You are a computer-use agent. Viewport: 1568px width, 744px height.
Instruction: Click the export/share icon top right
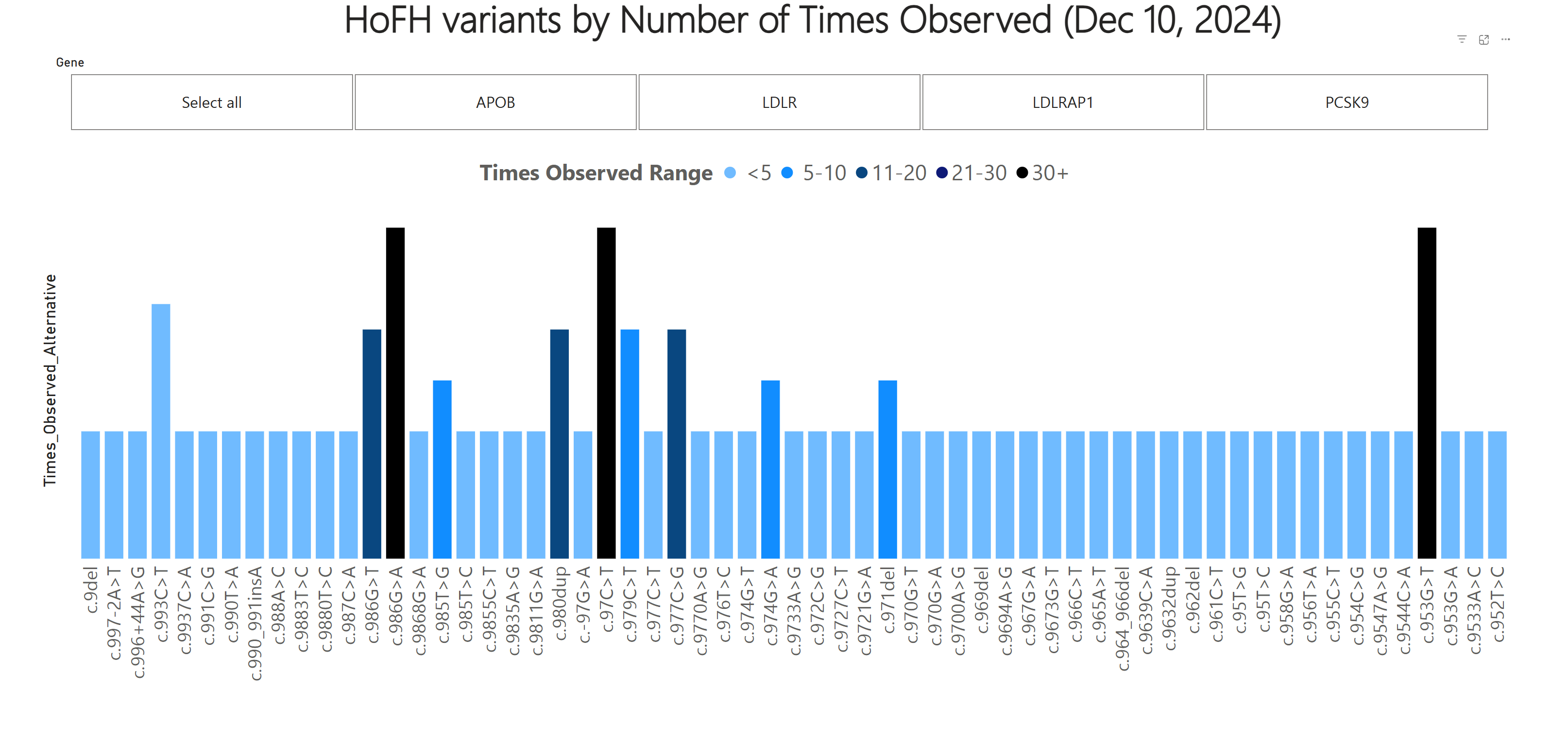[x=1484, y=37]
